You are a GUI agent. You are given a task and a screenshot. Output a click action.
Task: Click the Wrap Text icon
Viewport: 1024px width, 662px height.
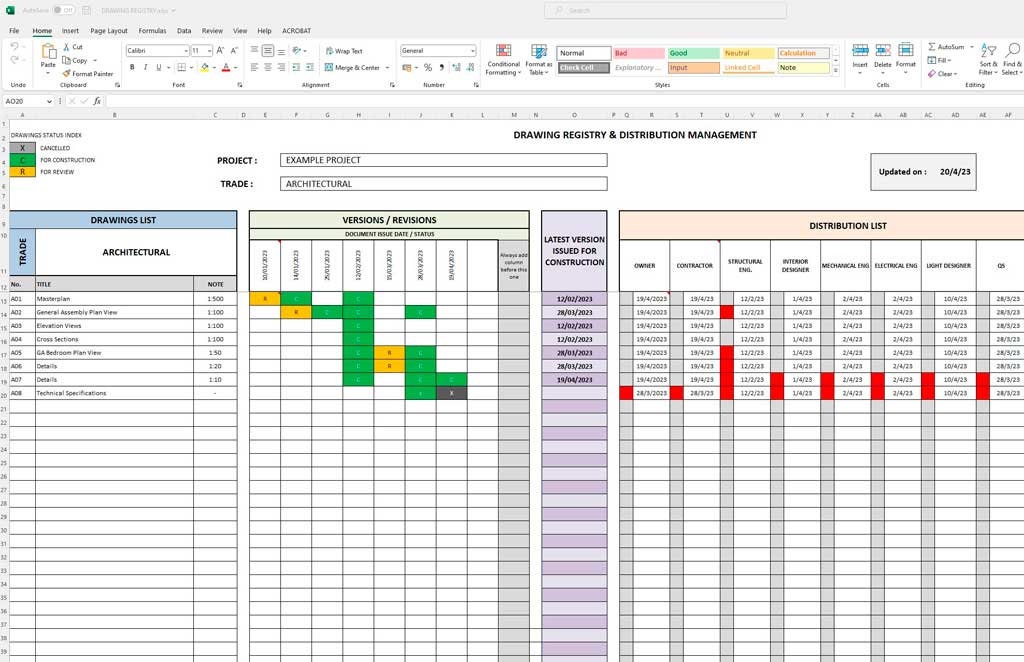pyautogui.click(x=331, y=49)
